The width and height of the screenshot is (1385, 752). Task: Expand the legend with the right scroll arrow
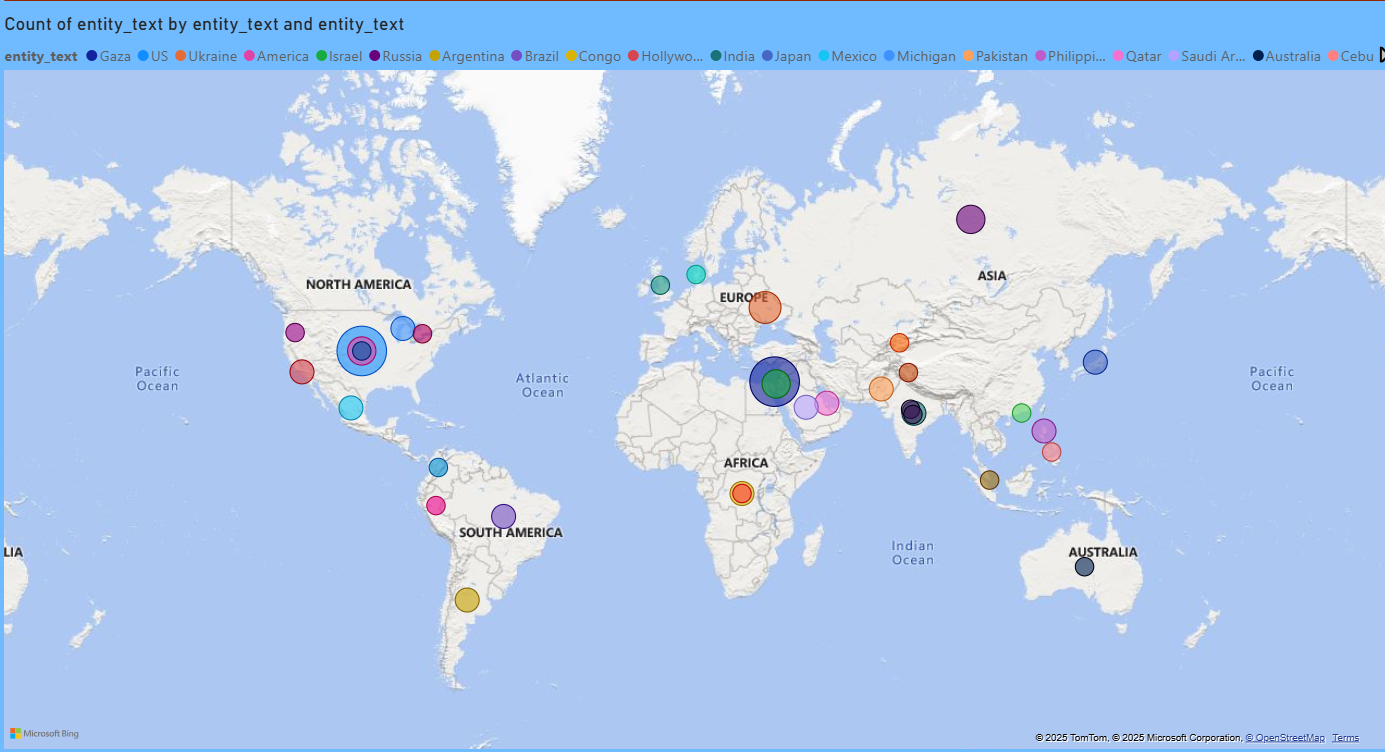pos(1379,56)
